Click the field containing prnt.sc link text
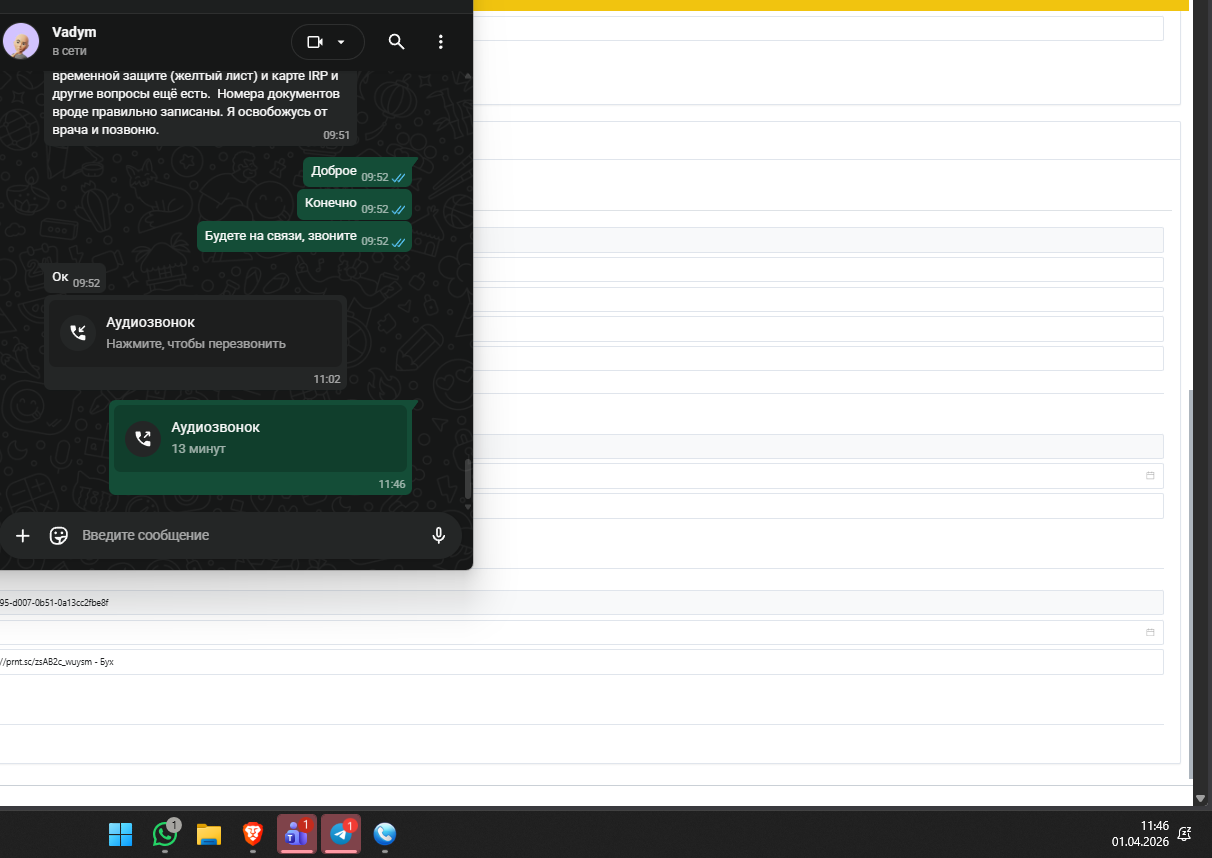The width and height of the screenshot is (1212, 858). [582, 662]
